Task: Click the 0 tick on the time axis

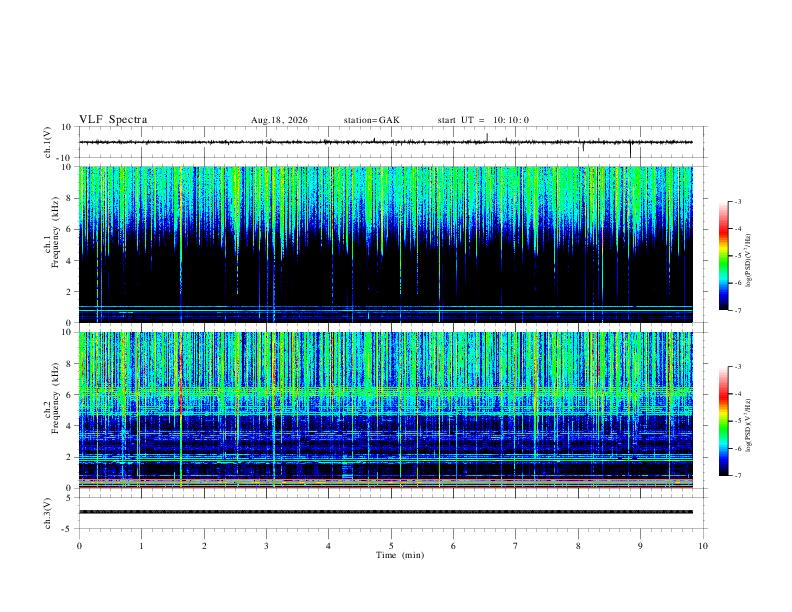Action: click(x=79, y=546)
